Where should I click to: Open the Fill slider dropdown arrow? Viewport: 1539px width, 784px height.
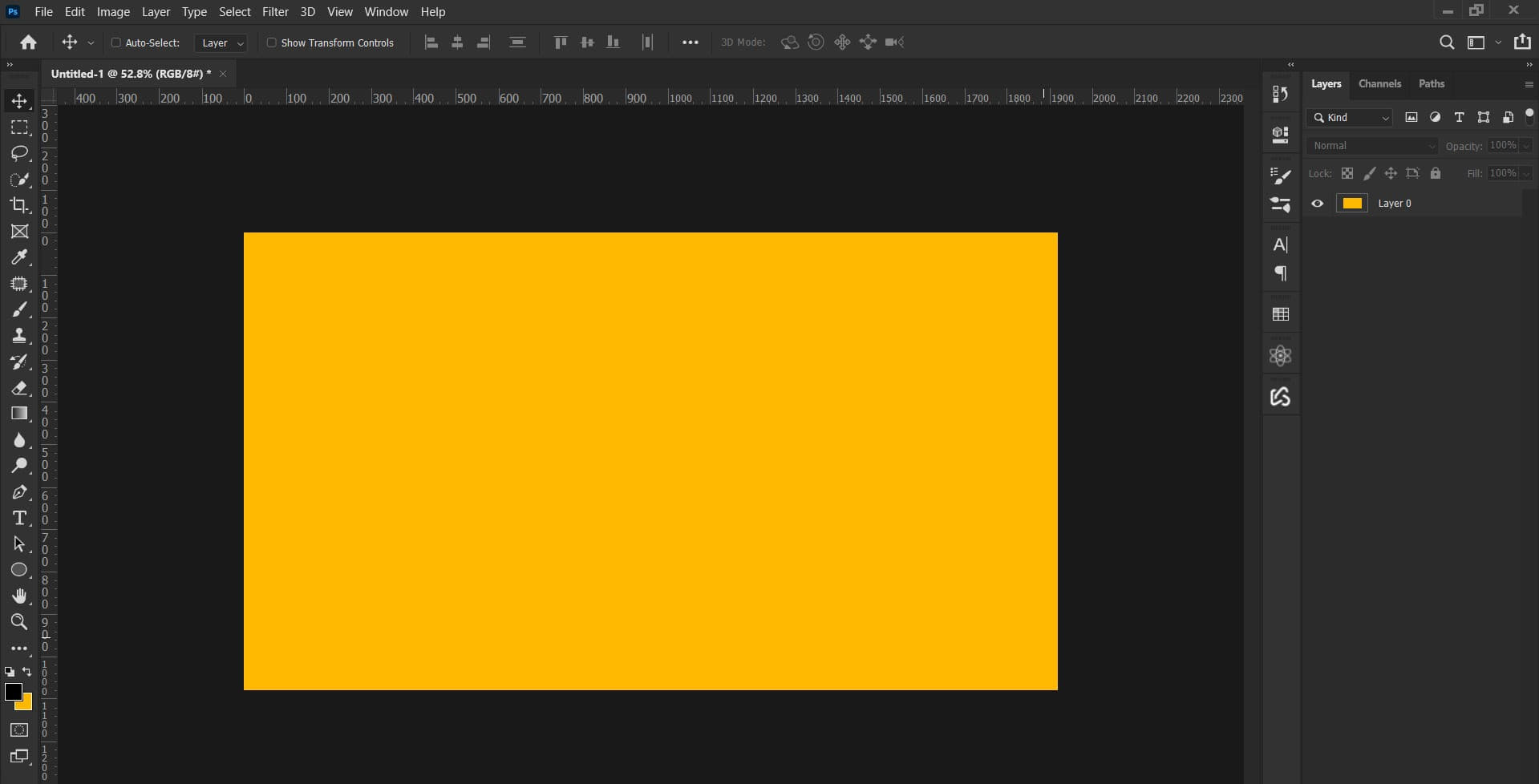coord(1525,173)
